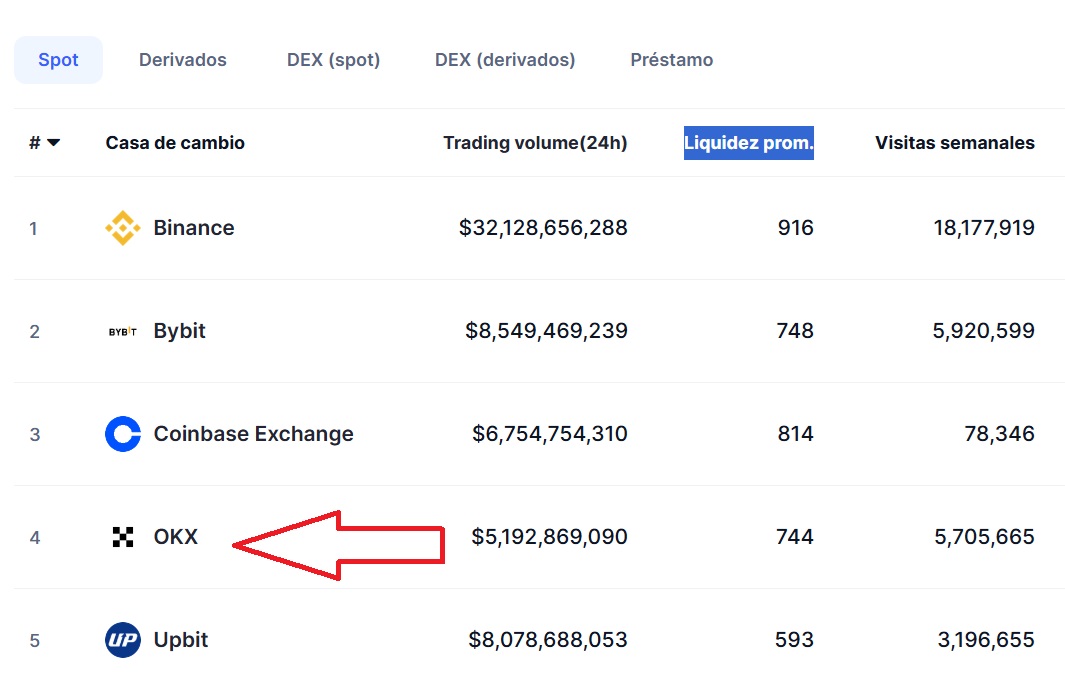This screenshot has width=1065, height=674.
Task: Click the Upbit name link
Action: 182,640
